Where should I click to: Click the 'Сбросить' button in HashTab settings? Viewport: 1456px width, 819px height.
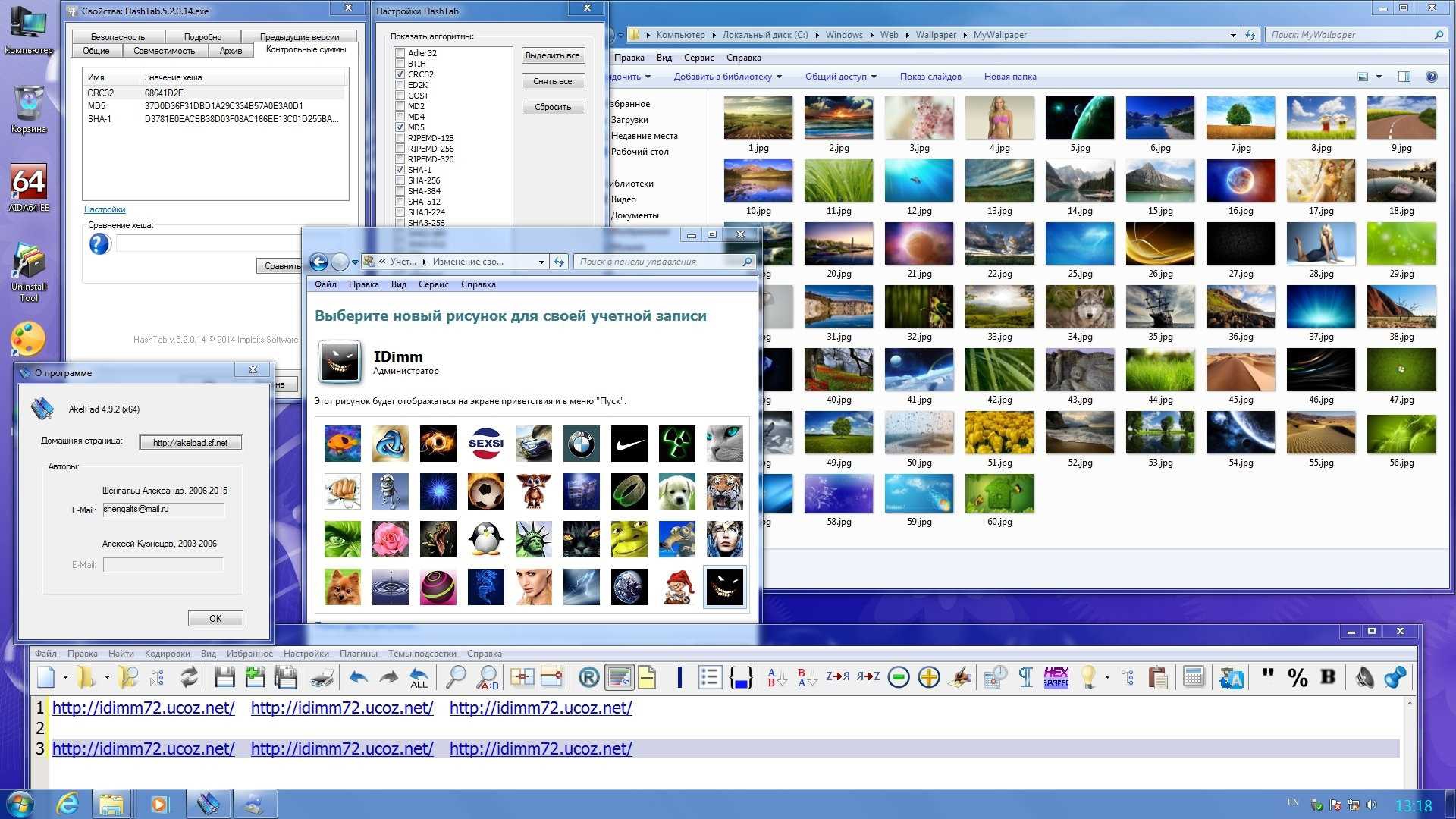[x=553, y=107]
